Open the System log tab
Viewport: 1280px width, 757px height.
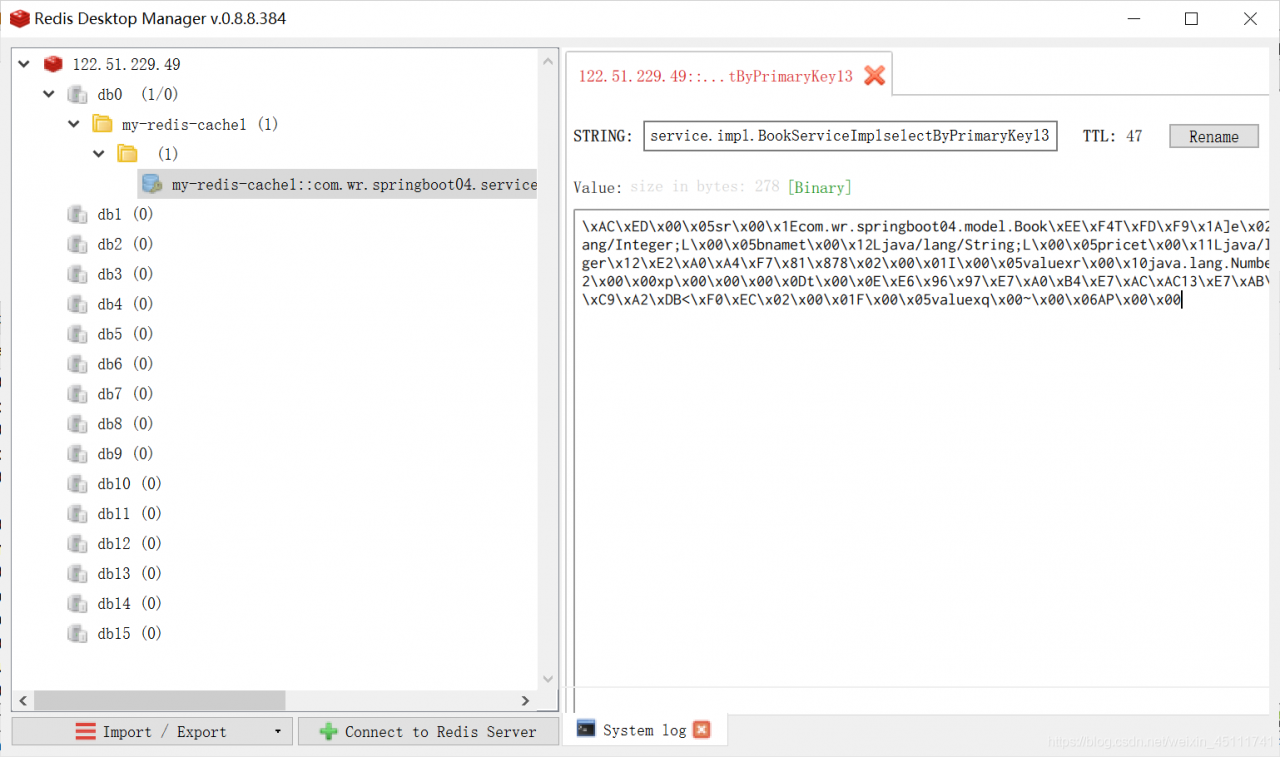[x=644, y=730]
